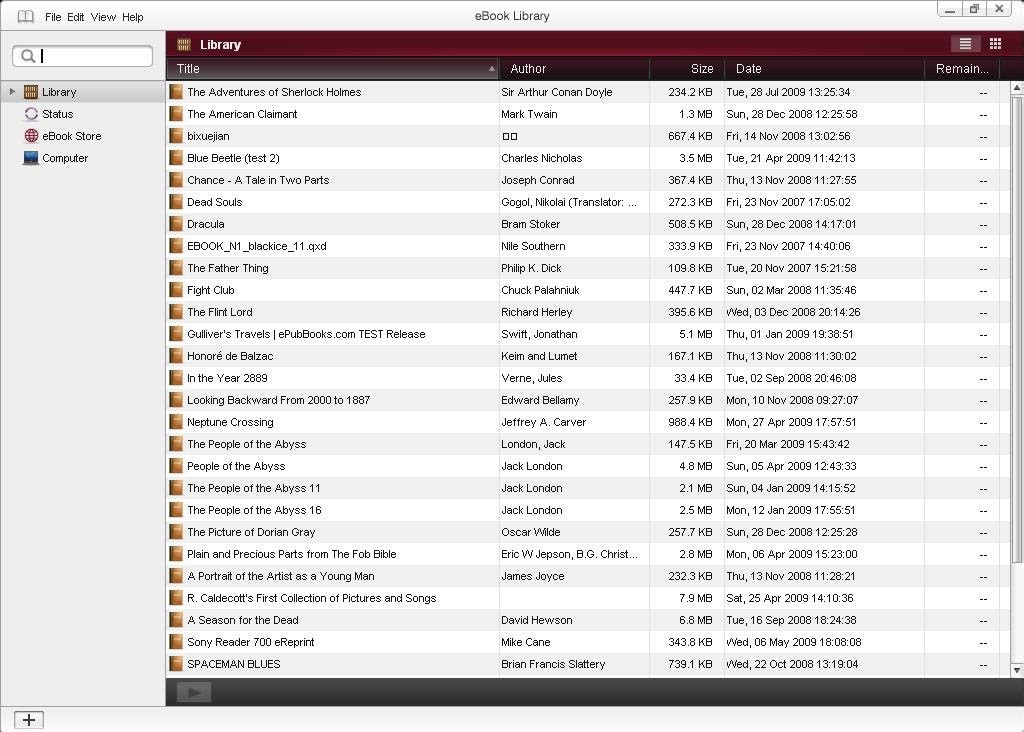Click the add plus button at bottom left
The height and width of the screenshot is (732, 1024).
[x=29, y=720]
